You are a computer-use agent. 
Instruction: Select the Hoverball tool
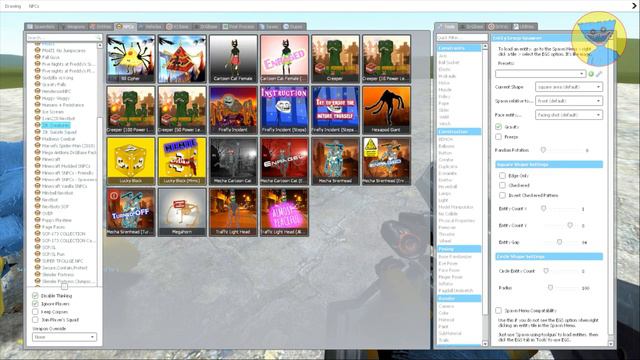(x=447, y=187)
